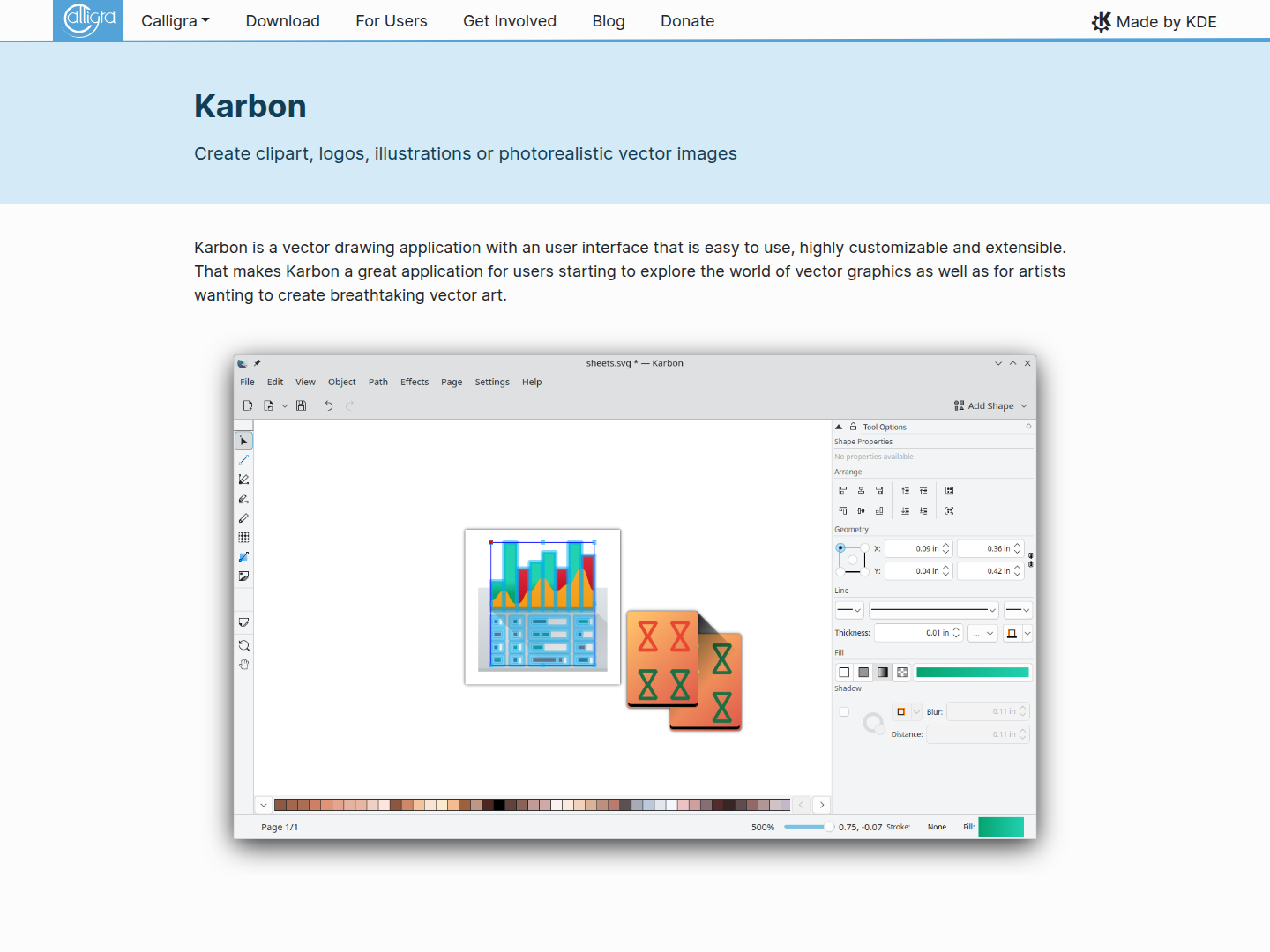Click the Thickness field showing 0.01 in
Screen dimensions: 1270x952
[x=918, y=633]
